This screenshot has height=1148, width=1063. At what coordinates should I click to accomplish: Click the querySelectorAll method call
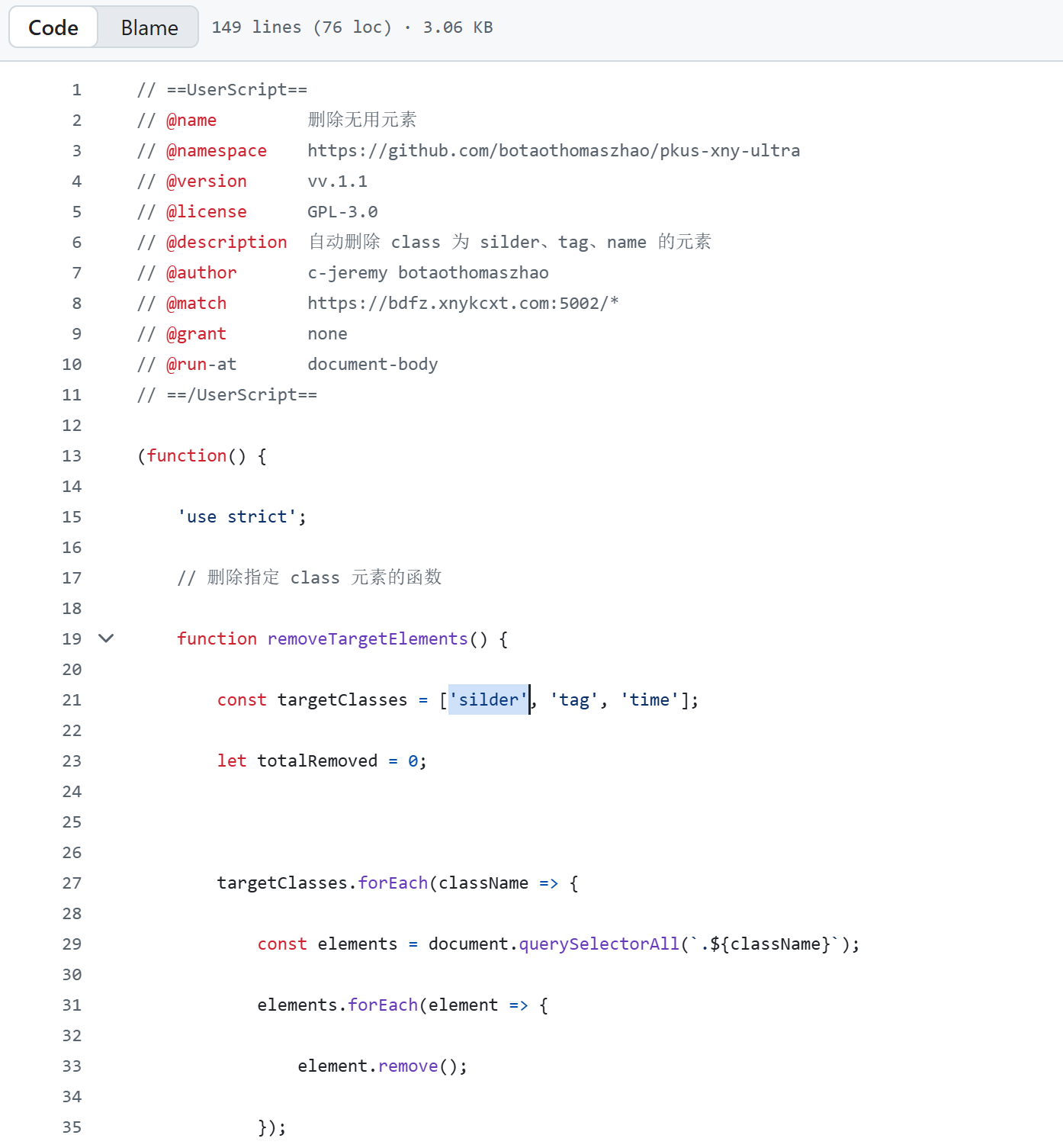[x=599, y=944]
